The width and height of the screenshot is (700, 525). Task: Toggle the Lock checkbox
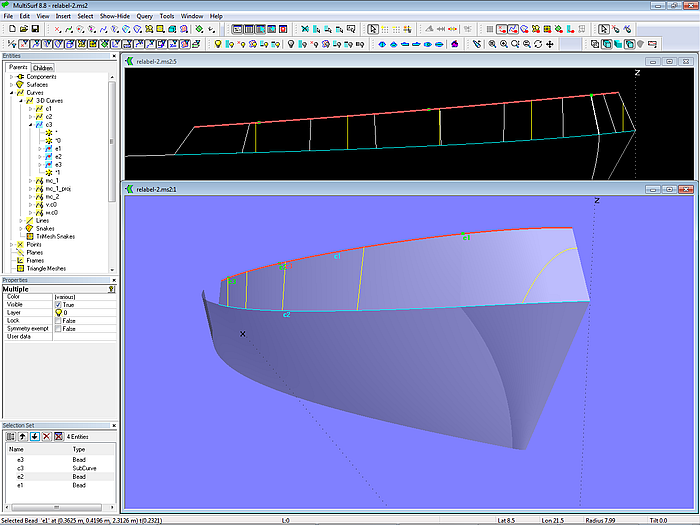click(58, 320)
